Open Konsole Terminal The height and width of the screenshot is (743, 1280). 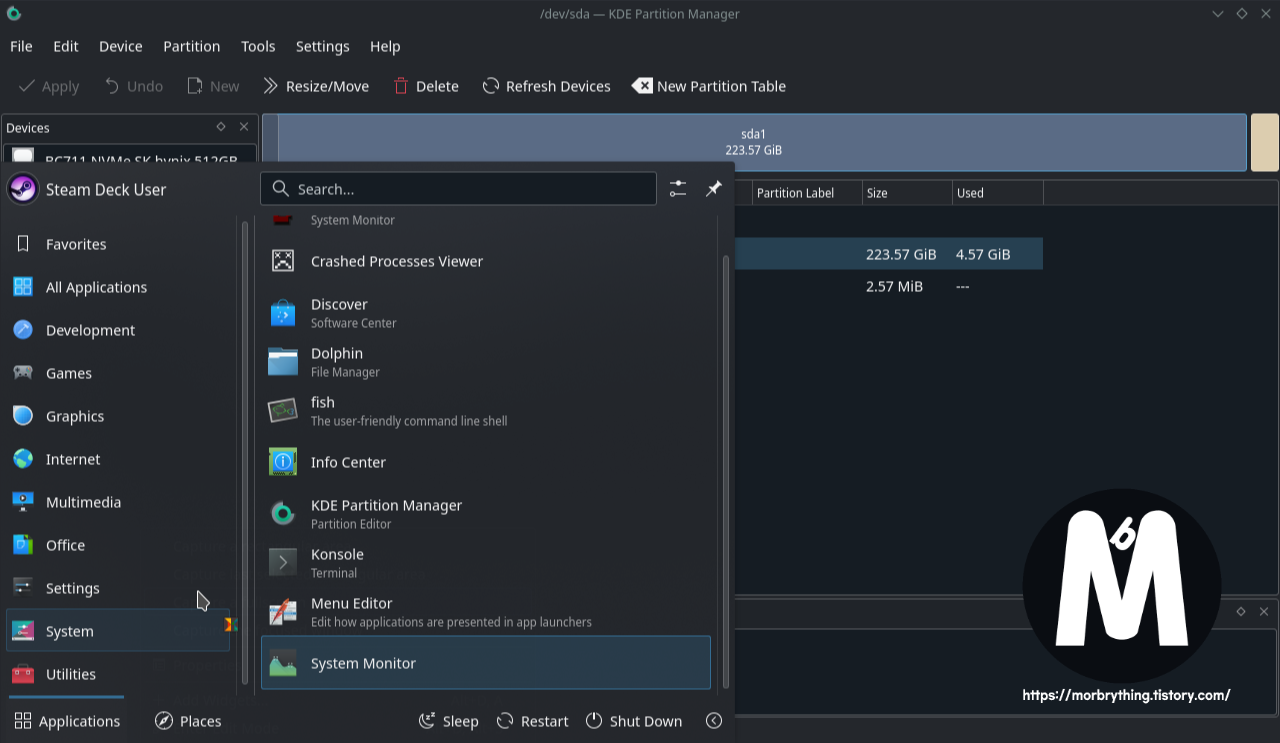[486, 563]
